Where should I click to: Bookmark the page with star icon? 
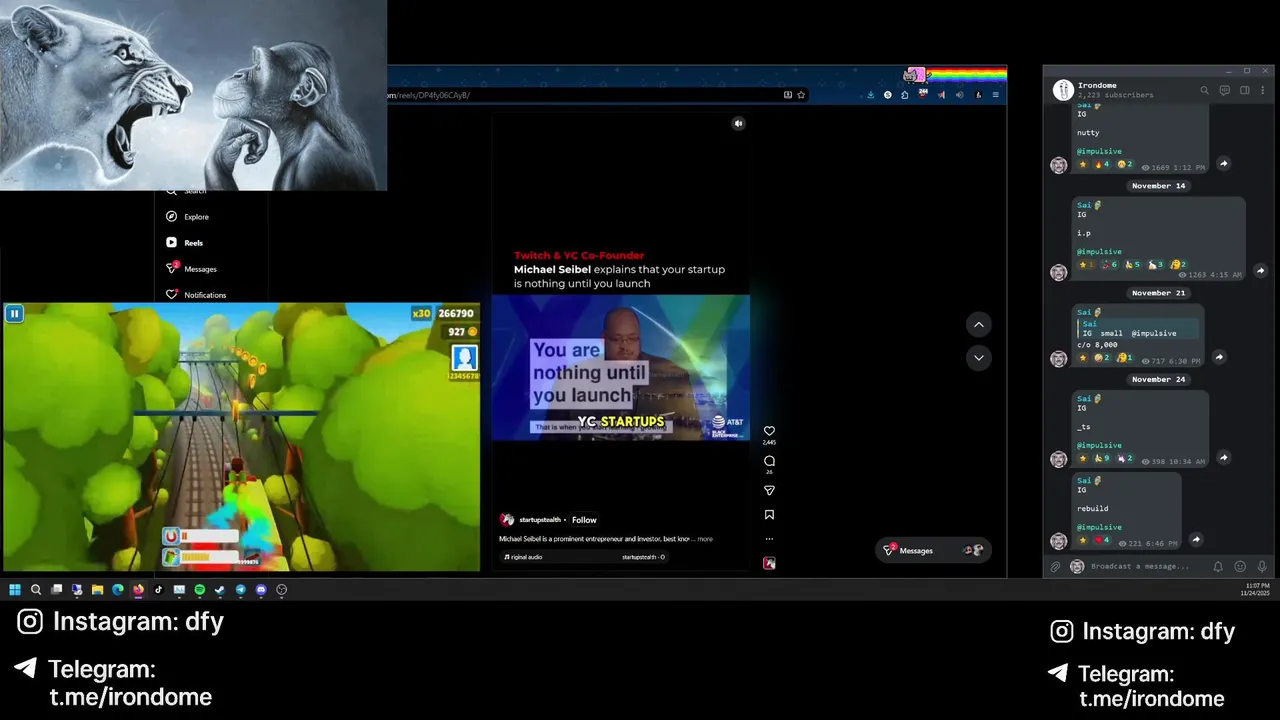[x=801, y=95]
